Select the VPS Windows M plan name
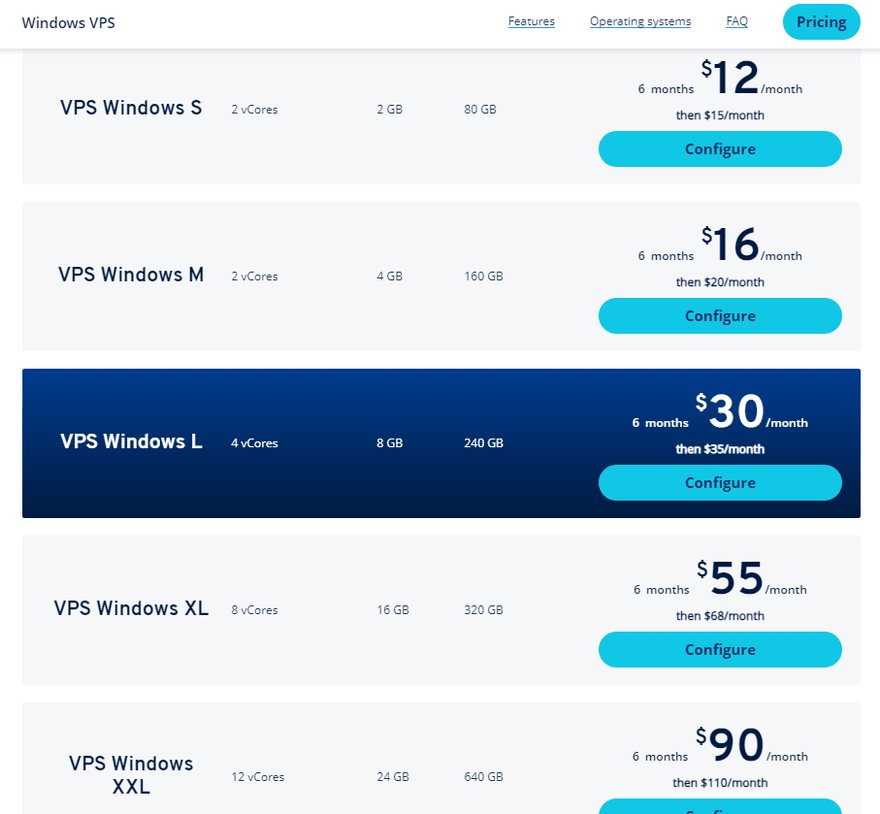Screen dimensions: 880x814 click(131, 275)
